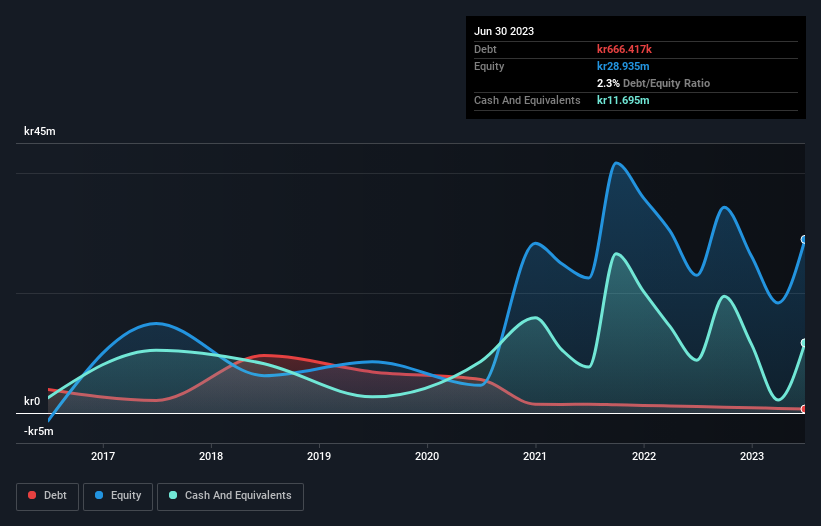Click the Jun 30 2023 tooltip date
The image size is (821, 526).
pos(504,31)
